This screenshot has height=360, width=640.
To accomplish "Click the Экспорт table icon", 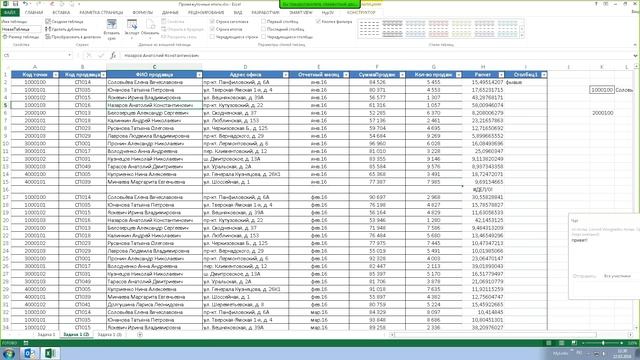I will tap(132, 24).
